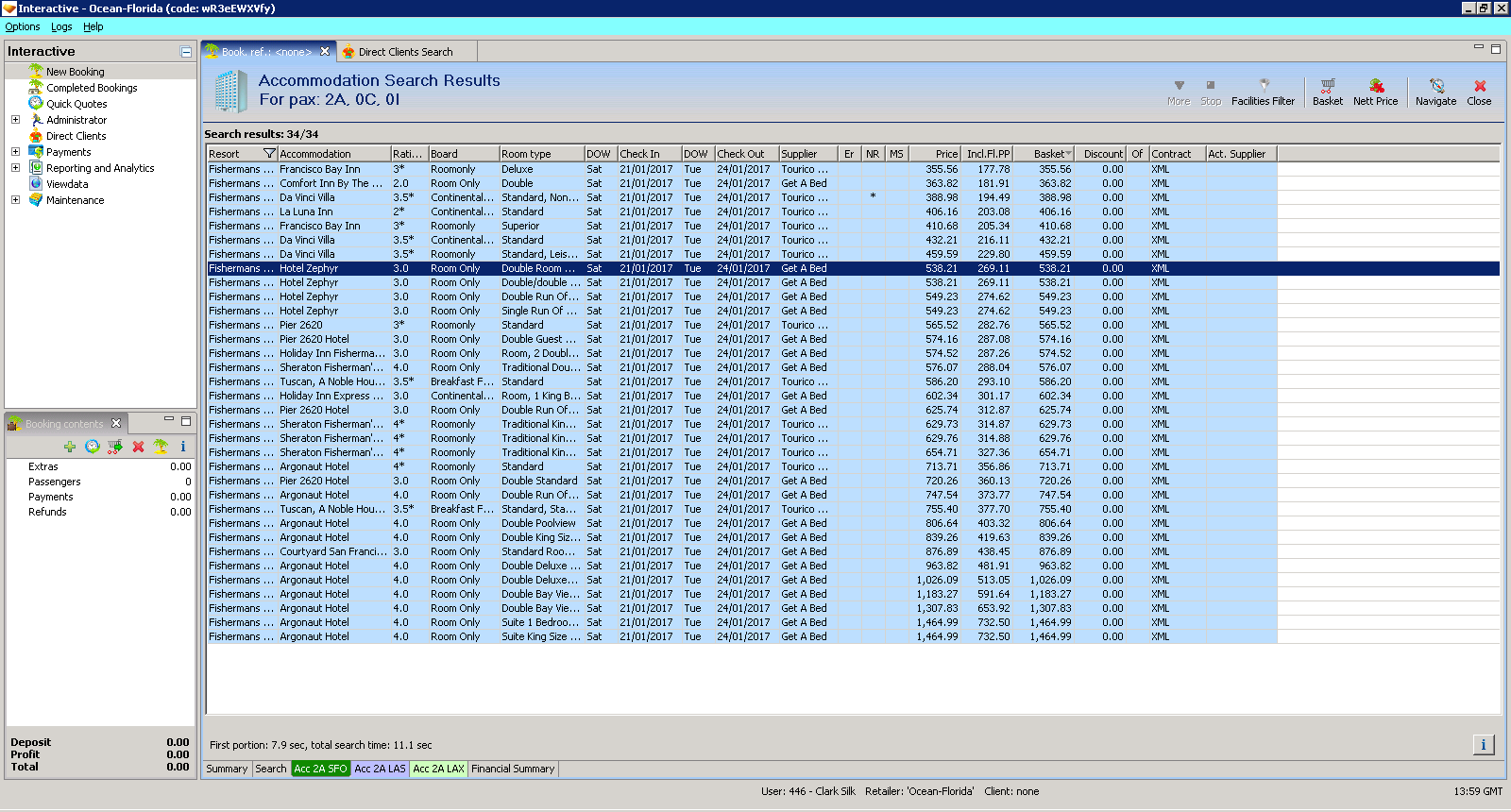Expand the Administrator tree node
Screen dimensions: 1511x812
[x=15, y=120]
